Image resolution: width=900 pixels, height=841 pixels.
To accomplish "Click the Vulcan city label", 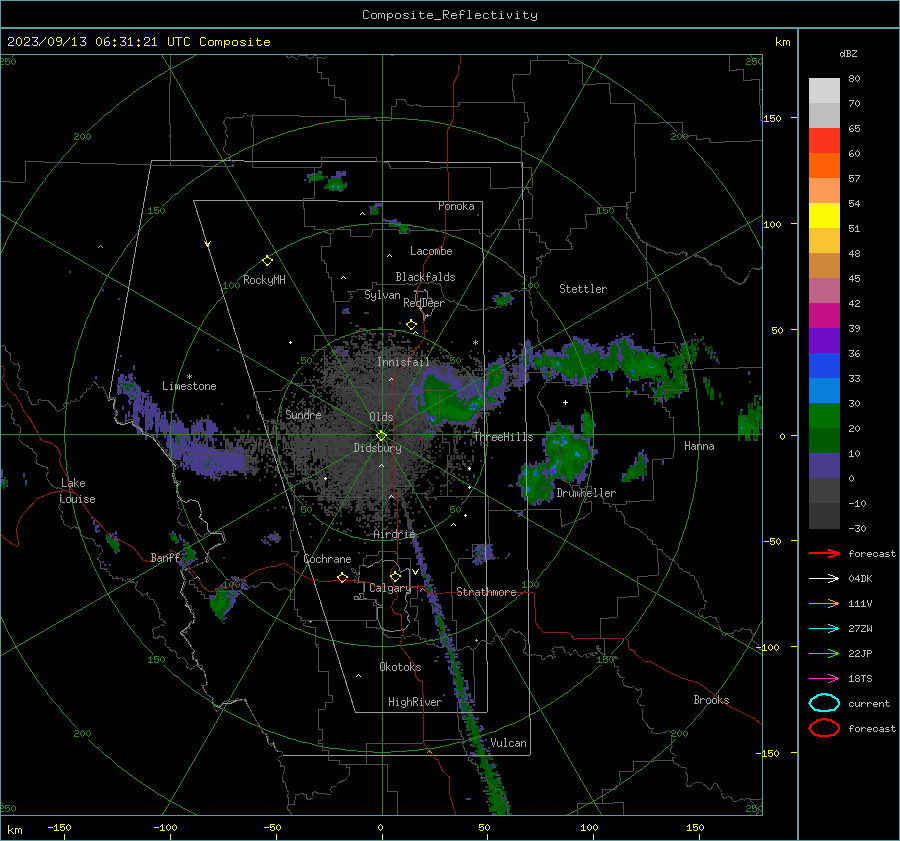I will point(508,743).
